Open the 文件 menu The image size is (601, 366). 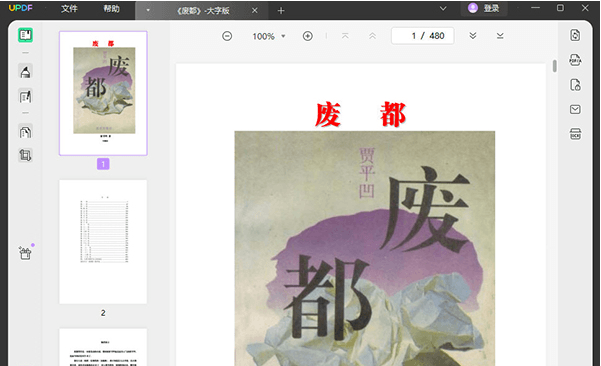[x=69, y=8]
